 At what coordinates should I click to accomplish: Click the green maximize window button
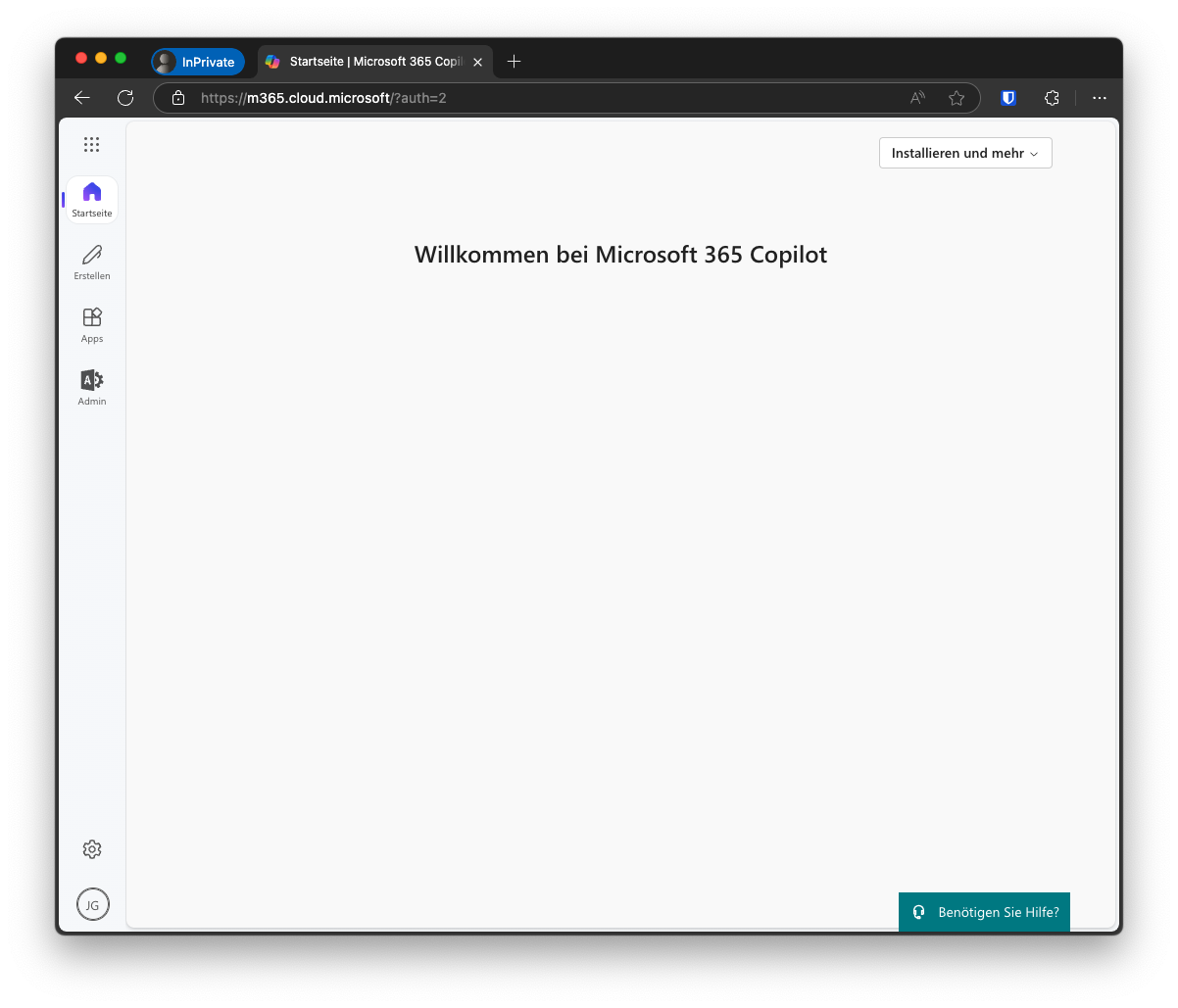tap(121, 59)
